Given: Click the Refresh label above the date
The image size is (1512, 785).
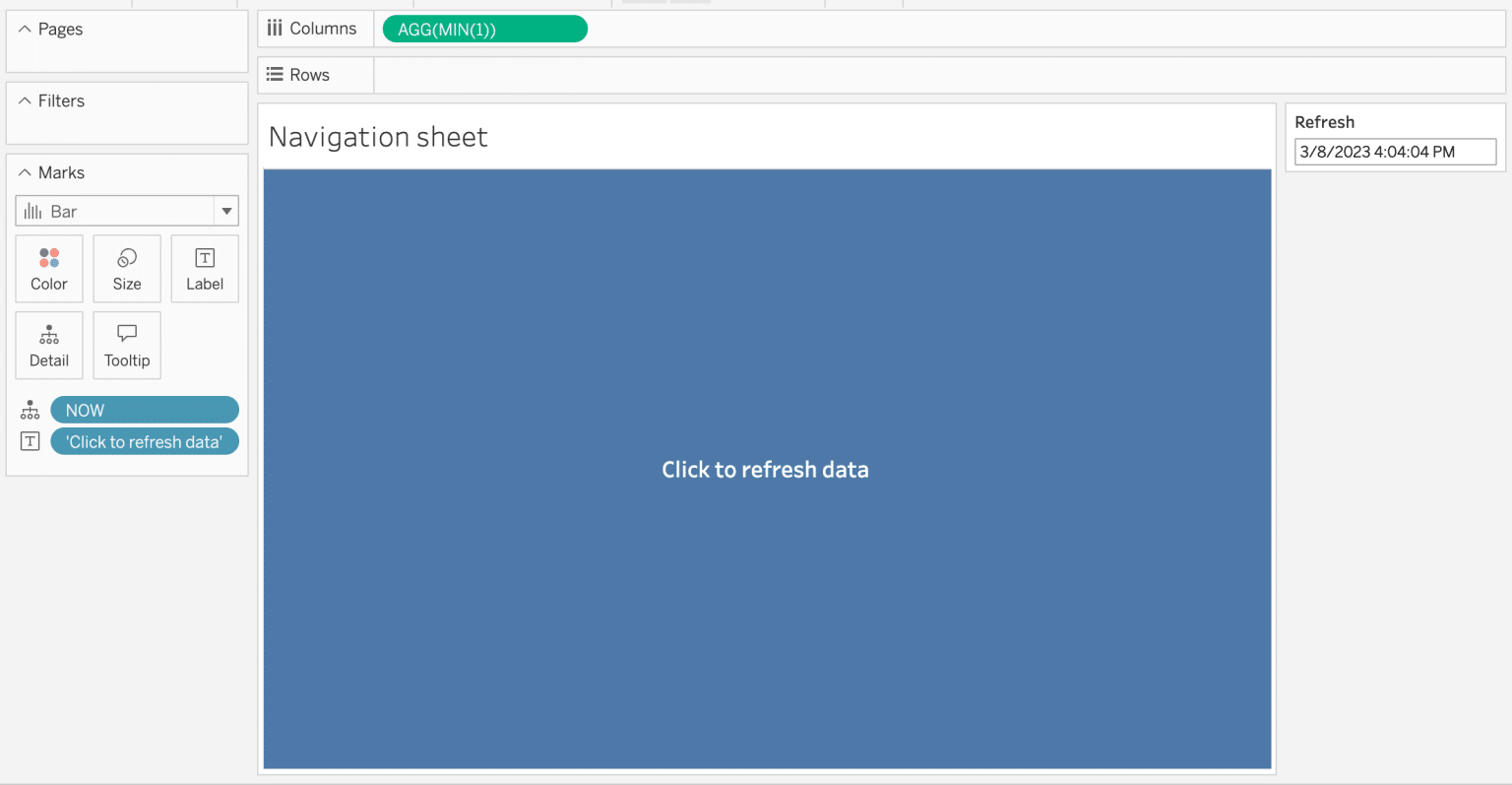Looking at the screenshot, I should (1324, 121).
